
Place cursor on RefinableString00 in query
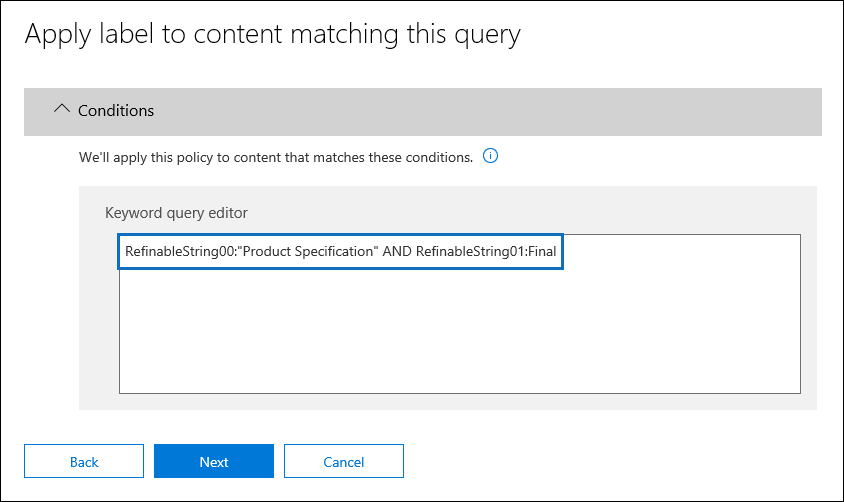tap(179, 251)
